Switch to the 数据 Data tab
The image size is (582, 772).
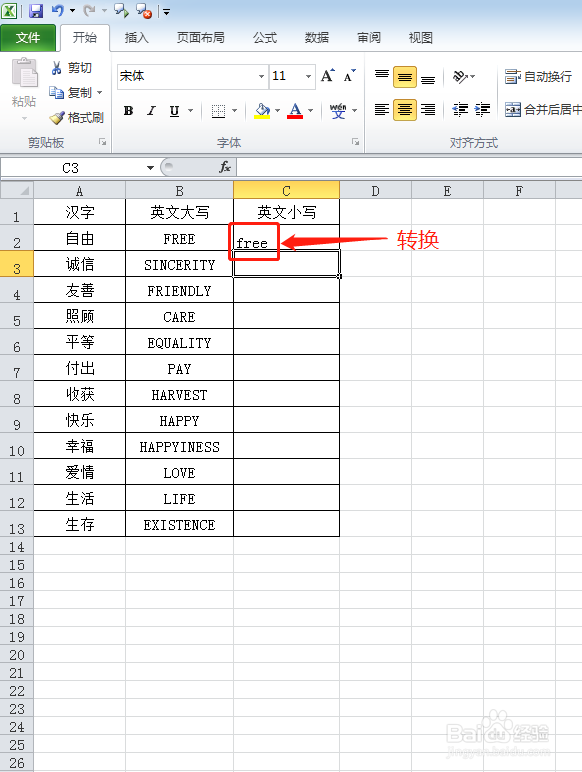317,38
